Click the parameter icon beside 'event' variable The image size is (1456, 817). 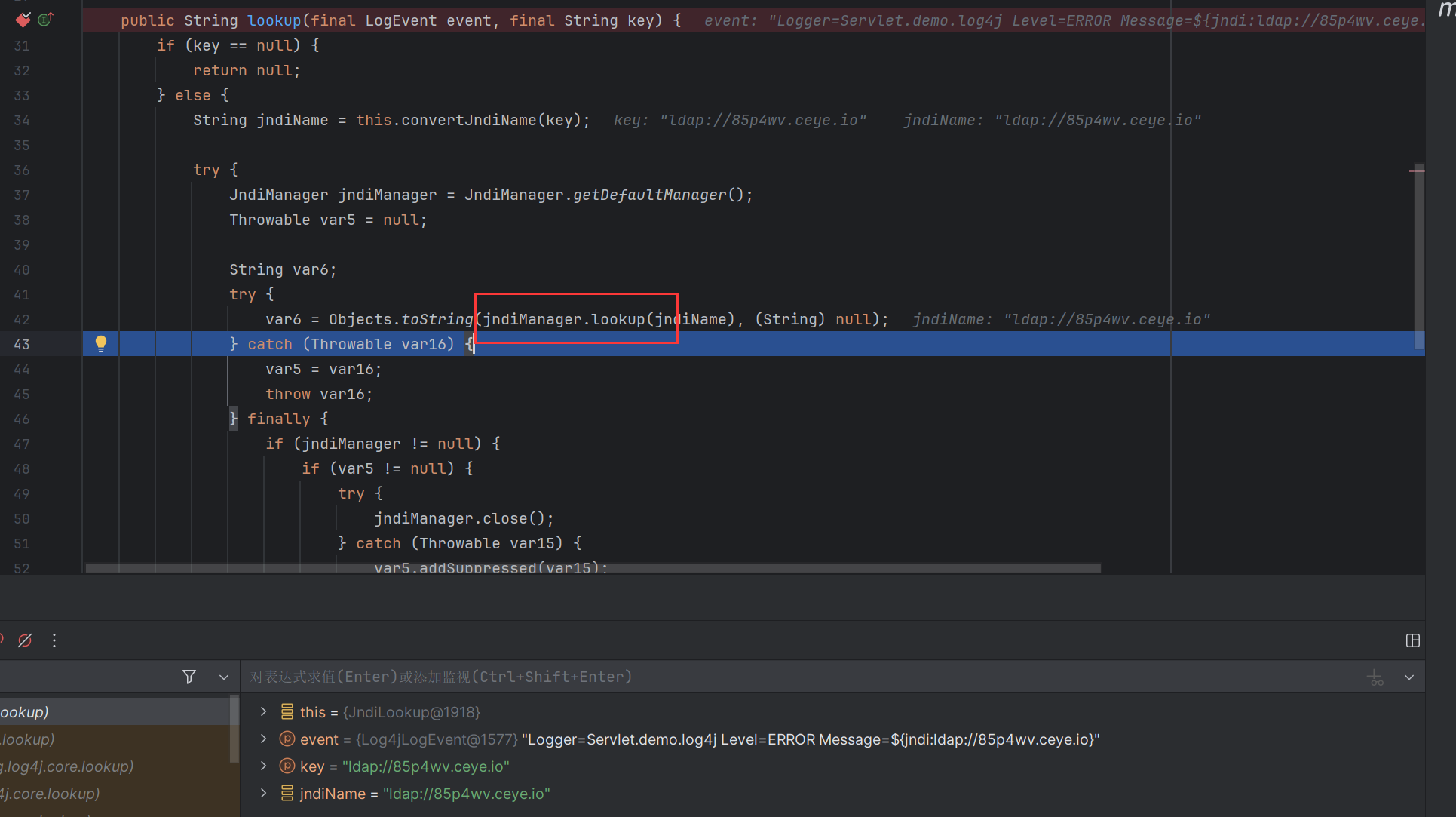pyautogui.click(x=287, y=739)
